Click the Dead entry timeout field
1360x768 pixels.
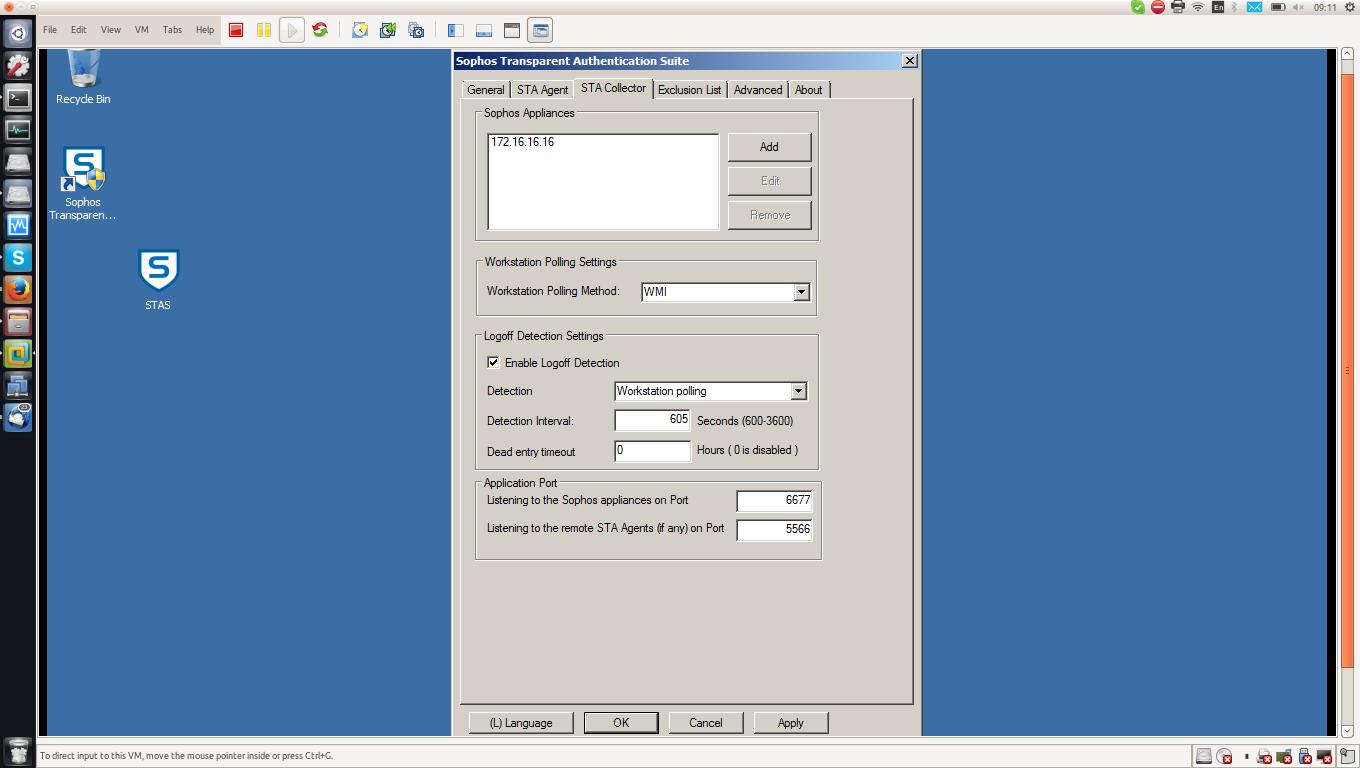click(652, 451)
